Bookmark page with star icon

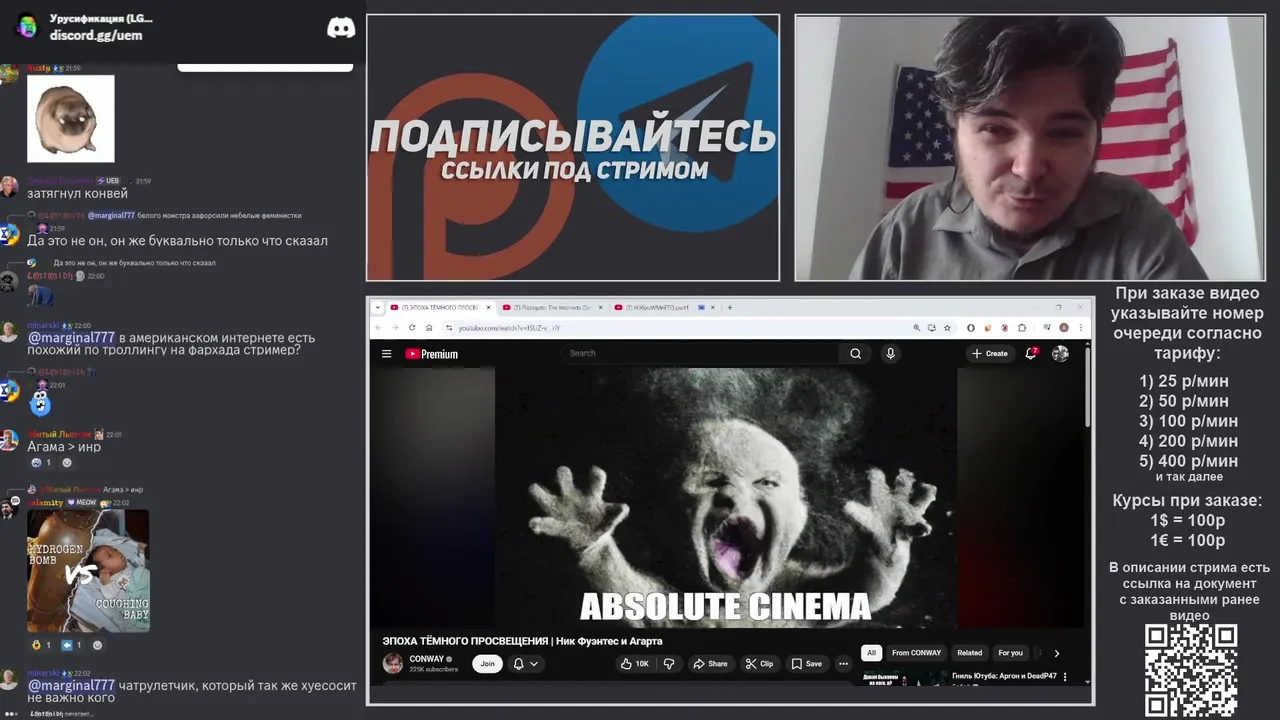click(947, 327)
